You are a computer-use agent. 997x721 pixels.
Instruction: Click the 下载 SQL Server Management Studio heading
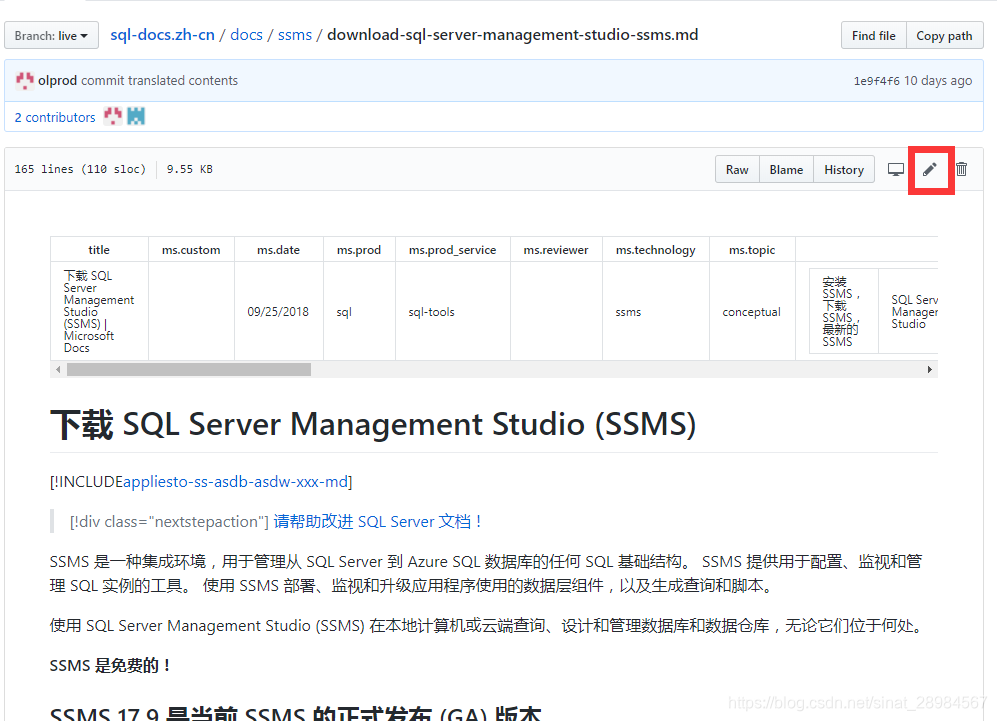[x=373, y=424]
